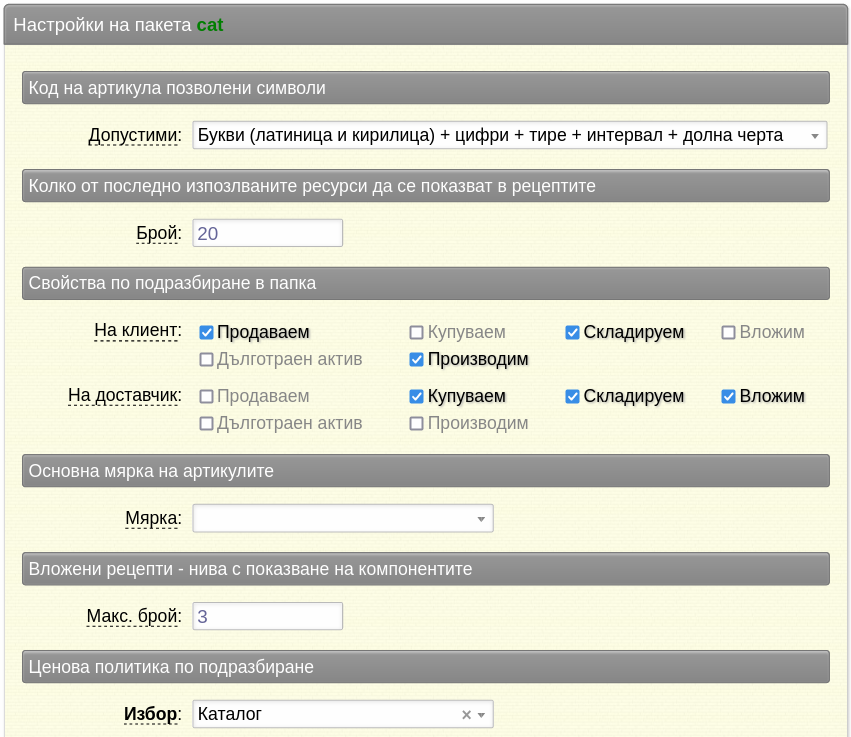Screen dimensions: 851x737
Task: Click the На доставчик label
Action: [125, 395]
